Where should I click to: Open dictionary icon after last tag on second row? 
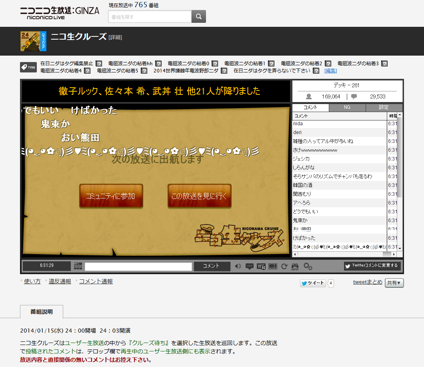[x=316, y=71]
